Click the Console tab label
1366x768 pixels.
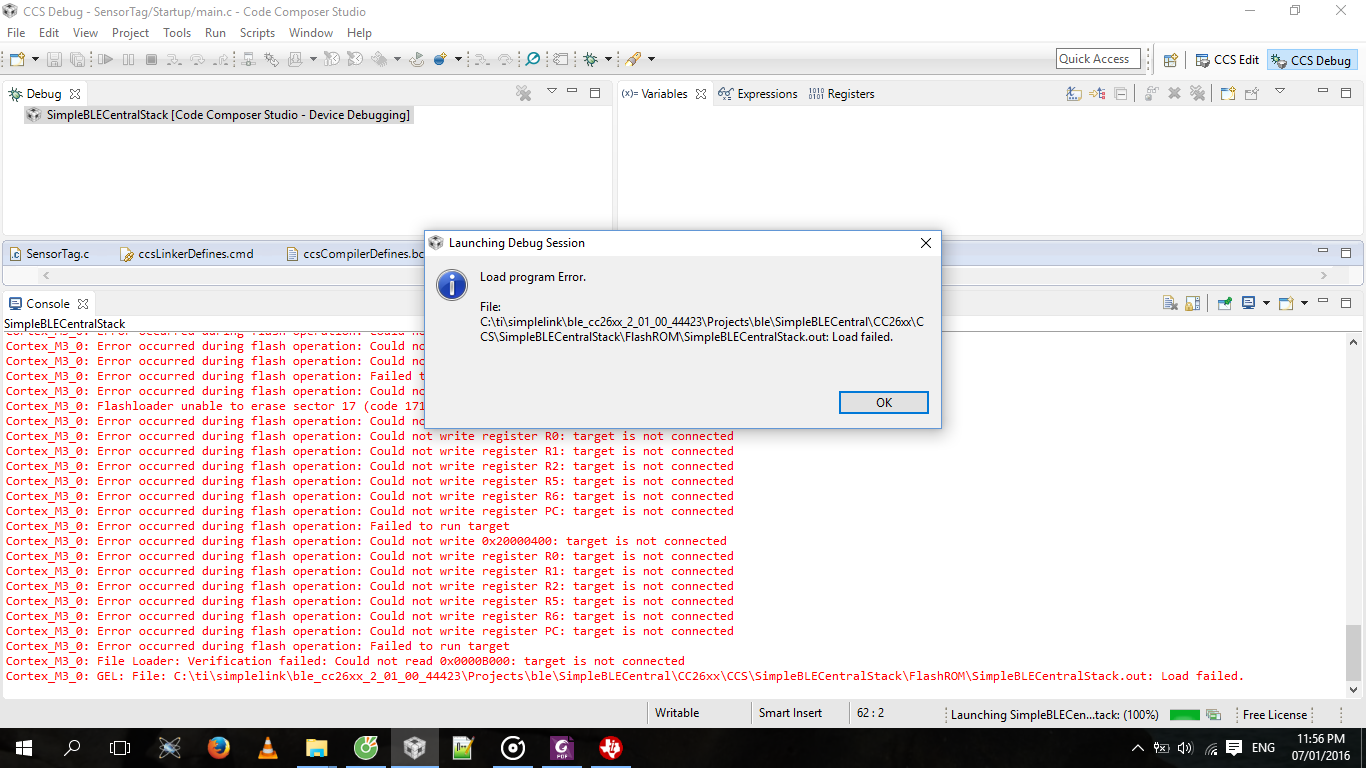47,304
